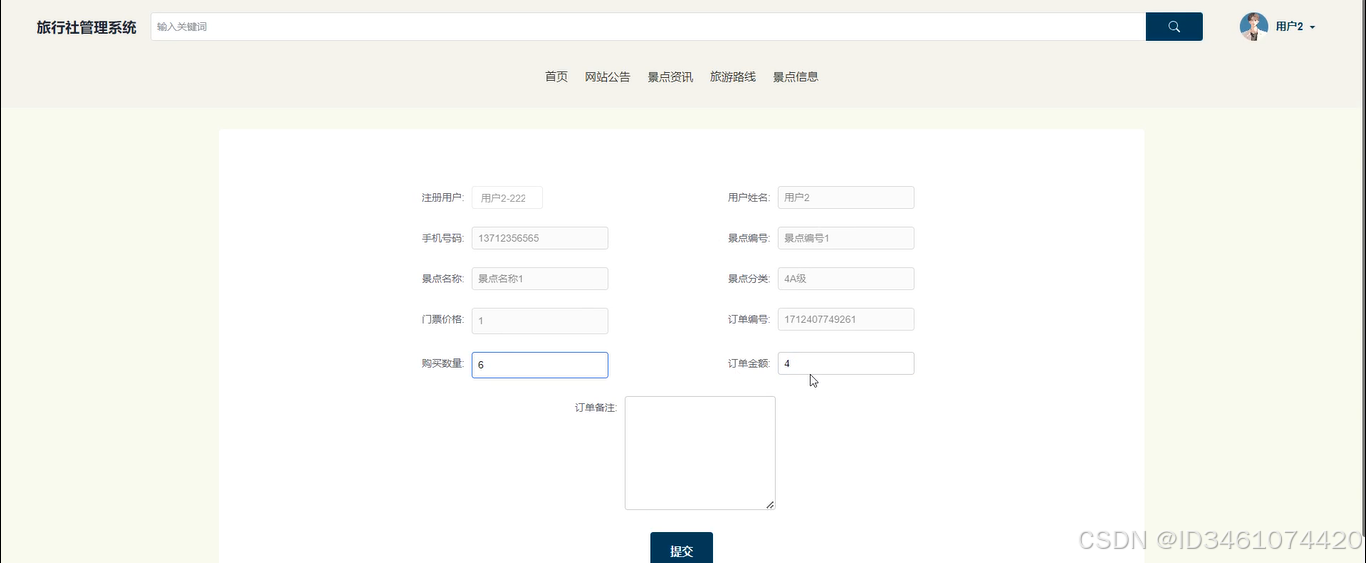Focus the 输入关键词 search box
The height and width of the screenshot is (563, 1366).
coord(648,27)
